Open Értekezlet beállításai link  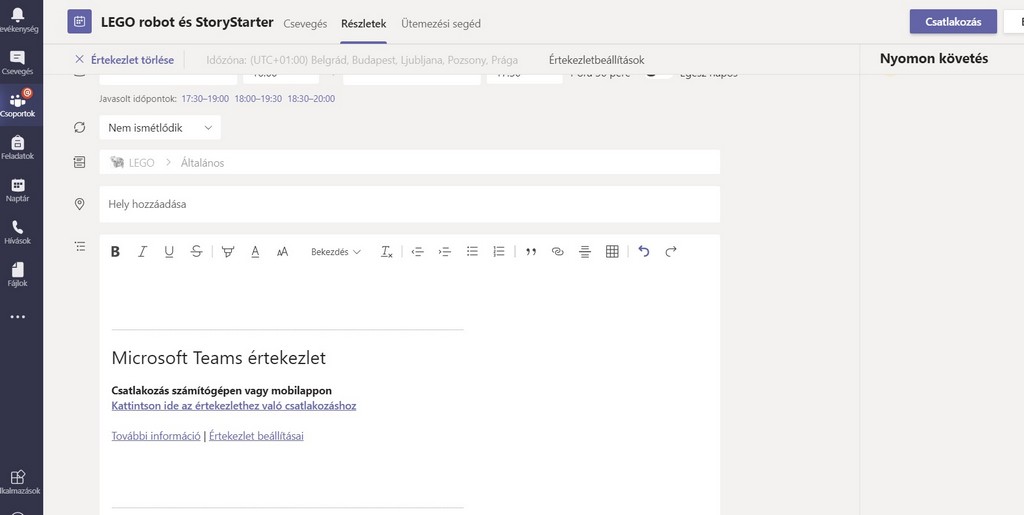click(x=256, y=435)
